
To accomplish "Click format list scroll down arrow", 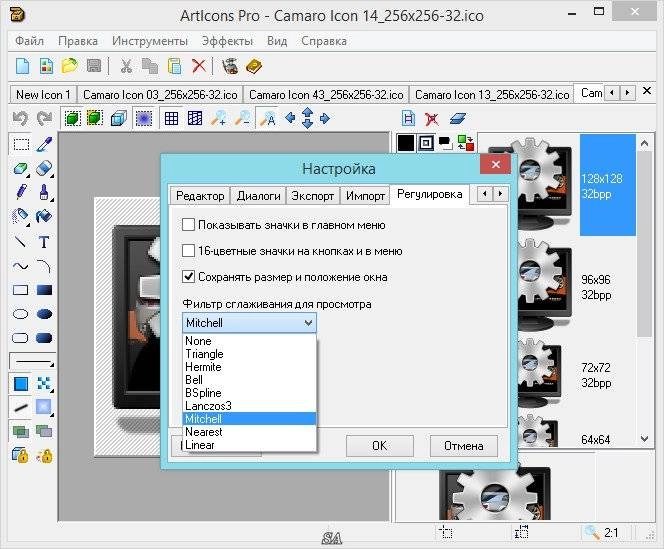I will (645, 439).
